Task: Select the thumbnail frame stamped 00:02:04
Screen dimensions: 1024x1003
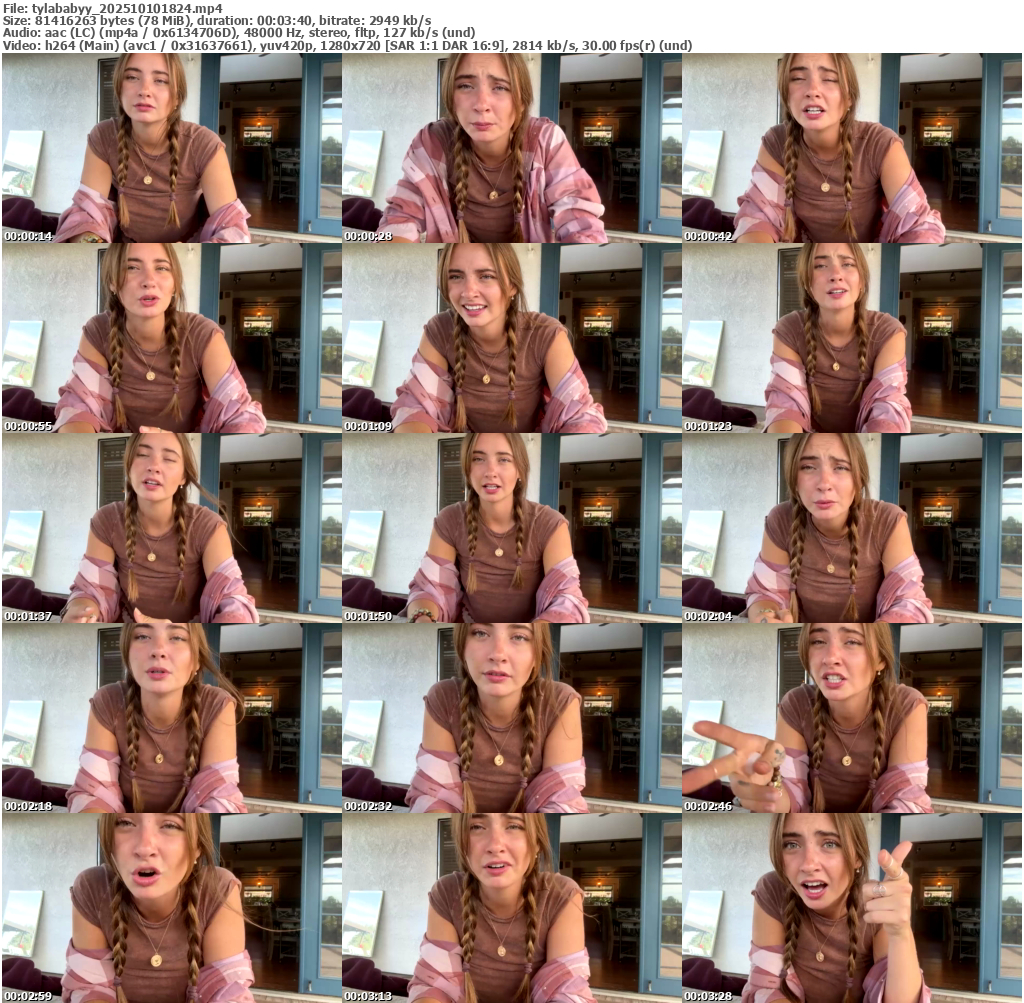Action: tap(852, 528)
